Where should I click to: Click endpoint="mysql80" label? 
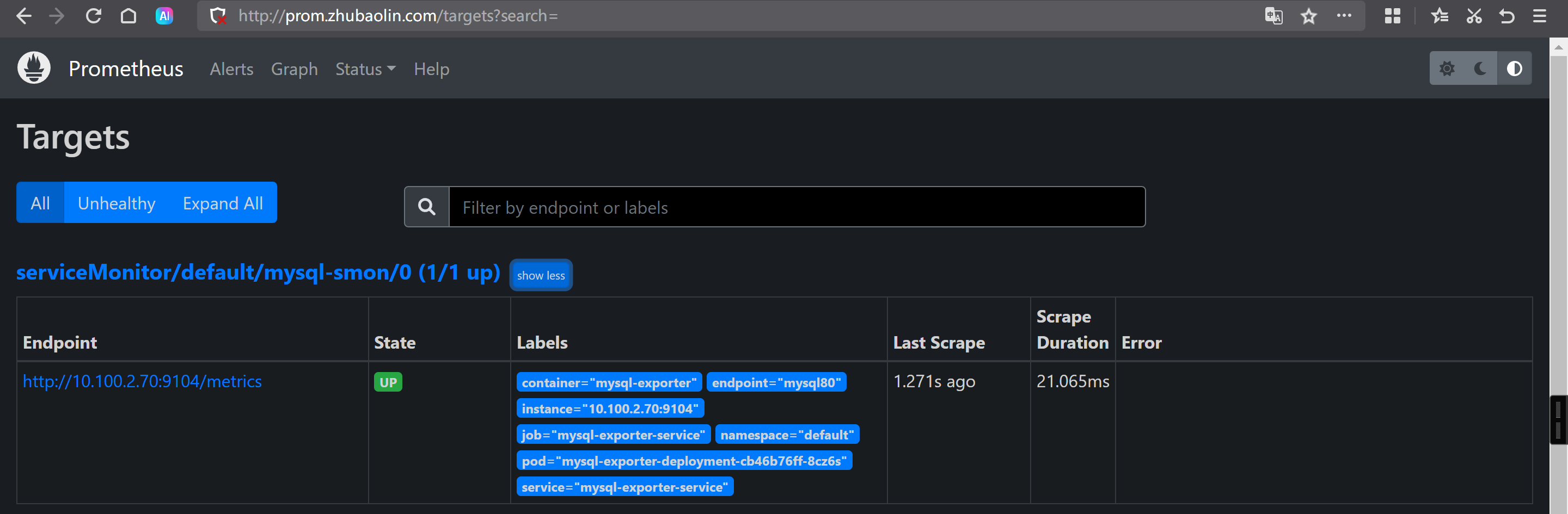coord(776,382)
